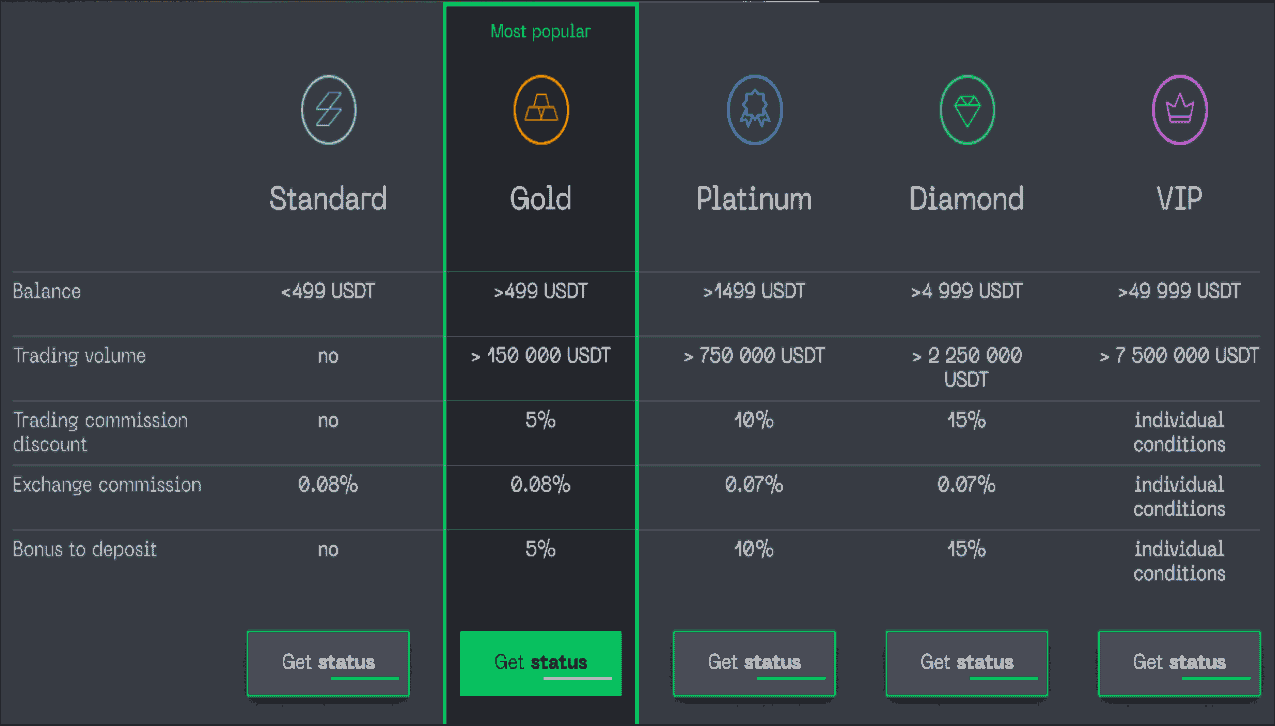
Task: Click the Trading volume row label
Action: tap(79, 356)
